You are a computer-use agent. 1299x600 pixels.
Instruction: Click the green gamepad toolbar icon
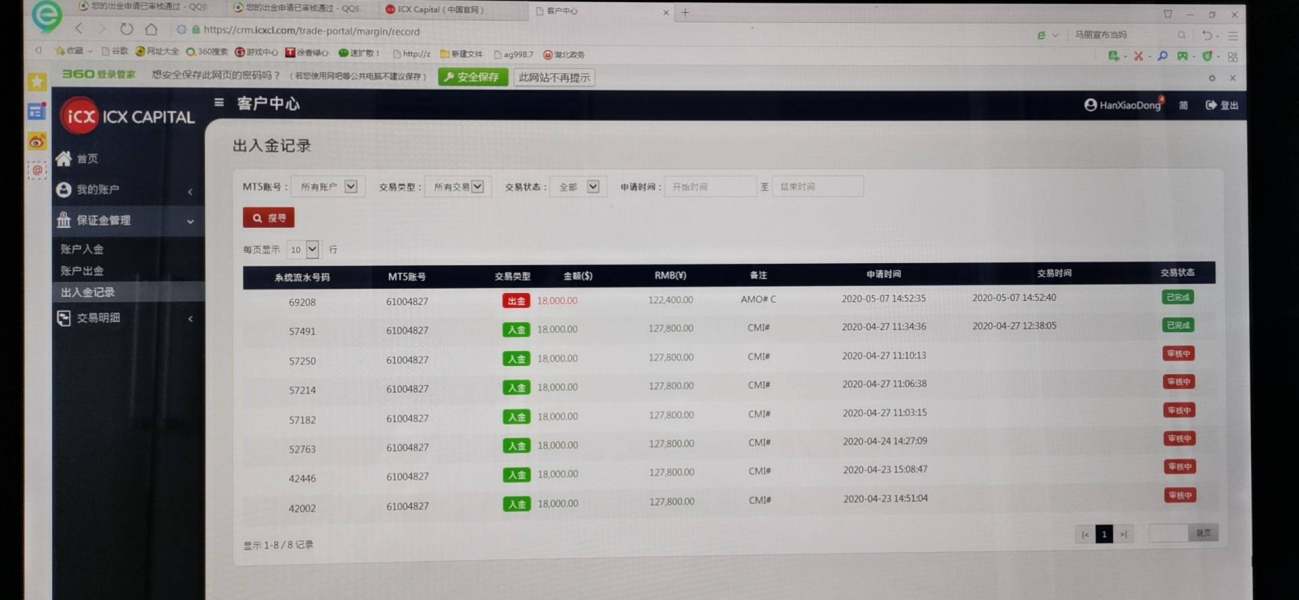(x=1183, y=56)
